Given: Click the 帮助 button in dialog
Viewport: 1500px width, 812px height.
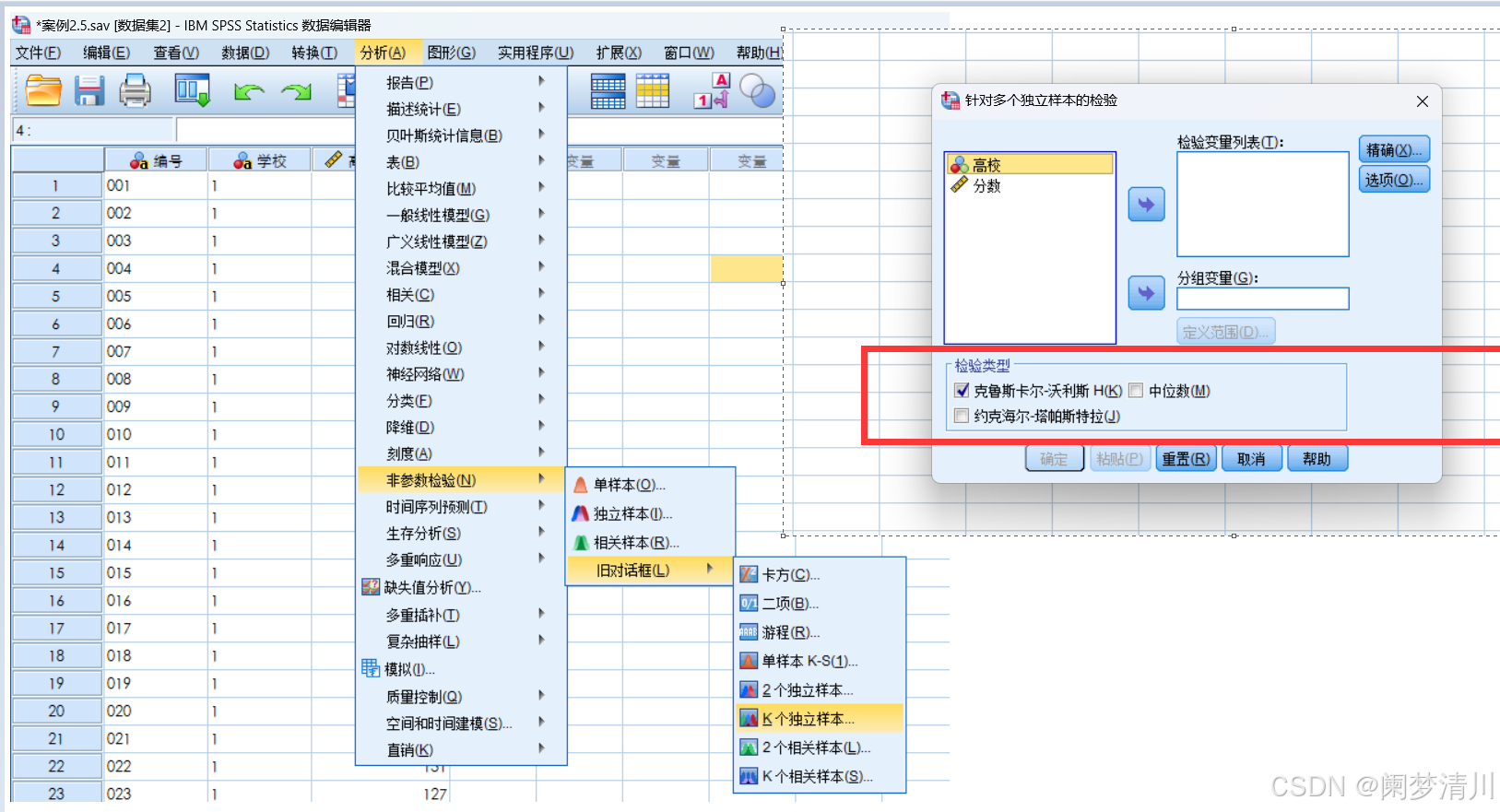Looking at the screenshot, I should point(1317,459).
